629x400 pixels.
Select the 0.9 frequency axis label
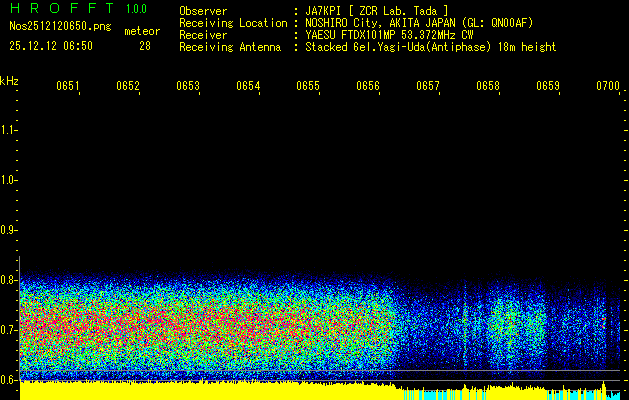point(9,230)
